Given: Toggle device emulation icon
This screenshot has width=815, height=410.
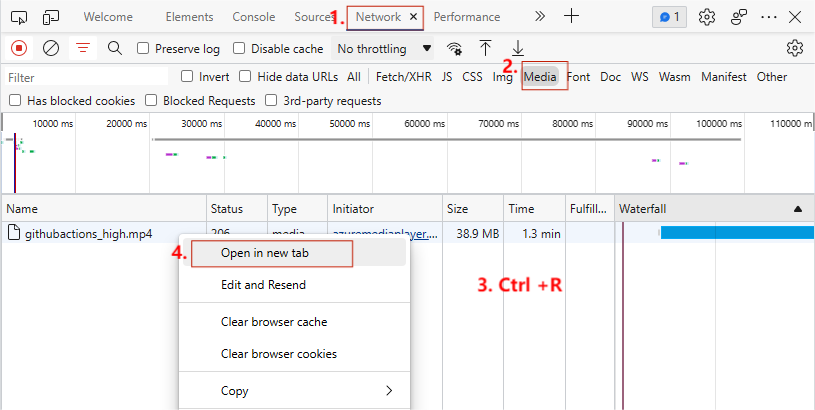Looking at the screenshot, I should [x=51, y=17].
